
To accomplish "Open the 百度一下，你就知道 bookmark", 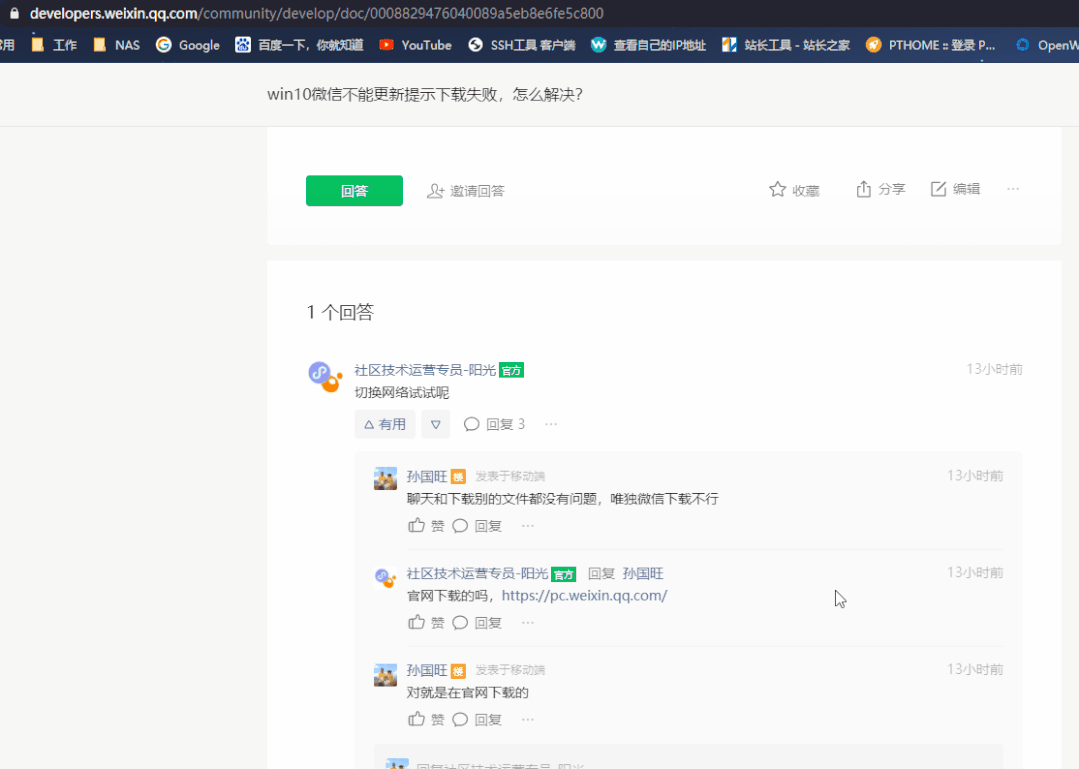I will click(299, 45).
